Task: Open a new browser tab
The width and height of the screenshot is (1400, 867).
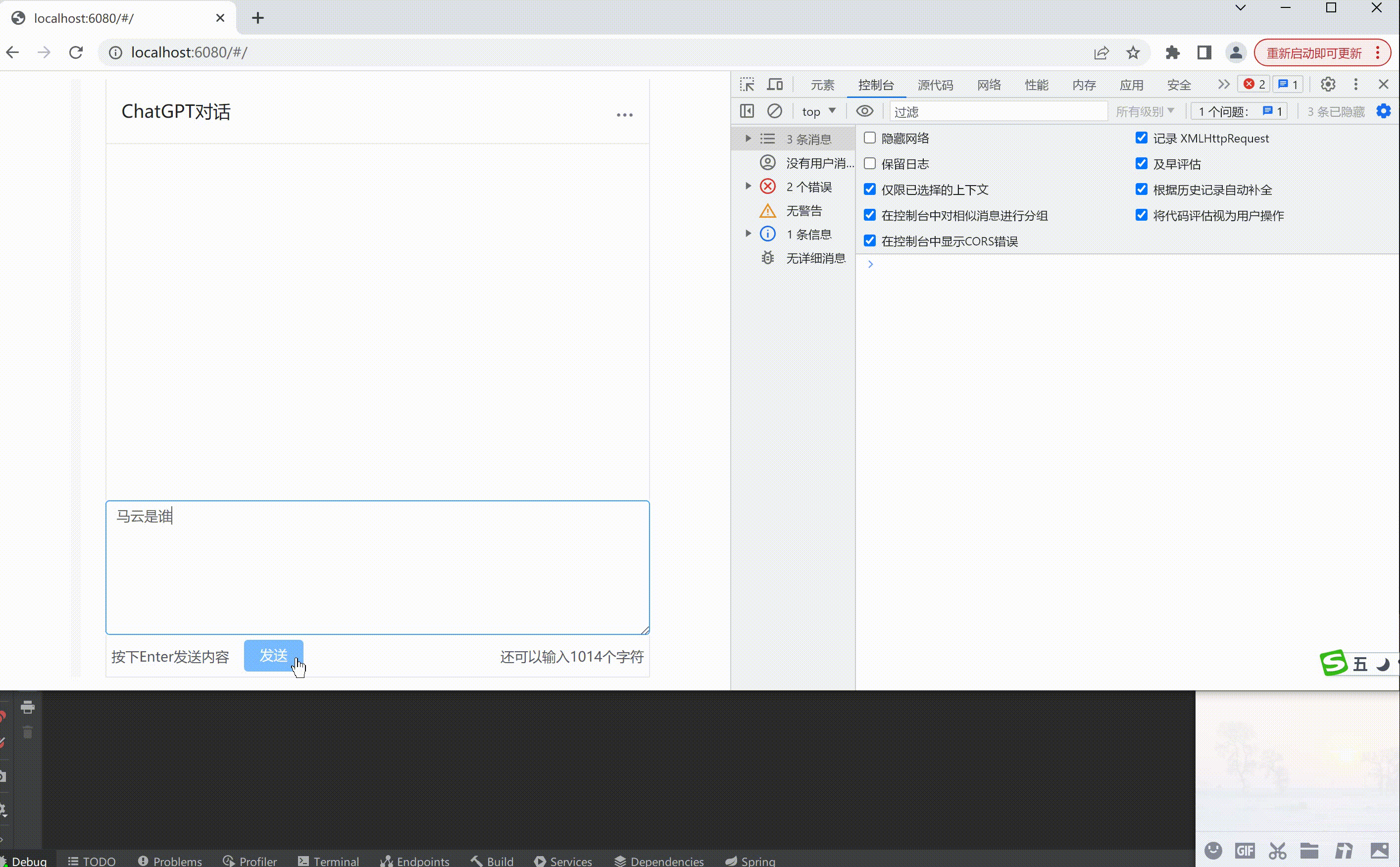Action: click(x=258, y=18)
